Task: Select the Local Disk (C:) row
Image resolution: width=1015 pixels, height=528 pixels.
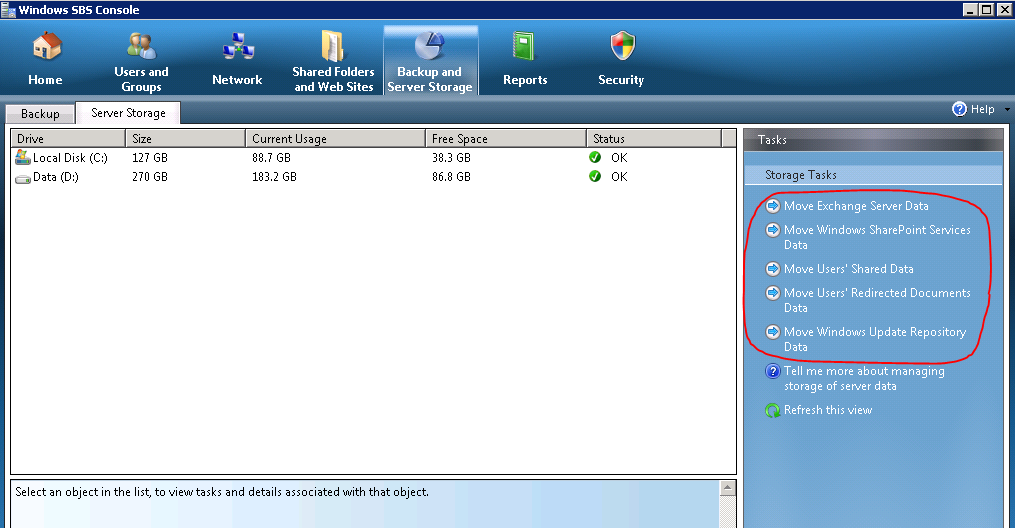Action: [70, 158]
